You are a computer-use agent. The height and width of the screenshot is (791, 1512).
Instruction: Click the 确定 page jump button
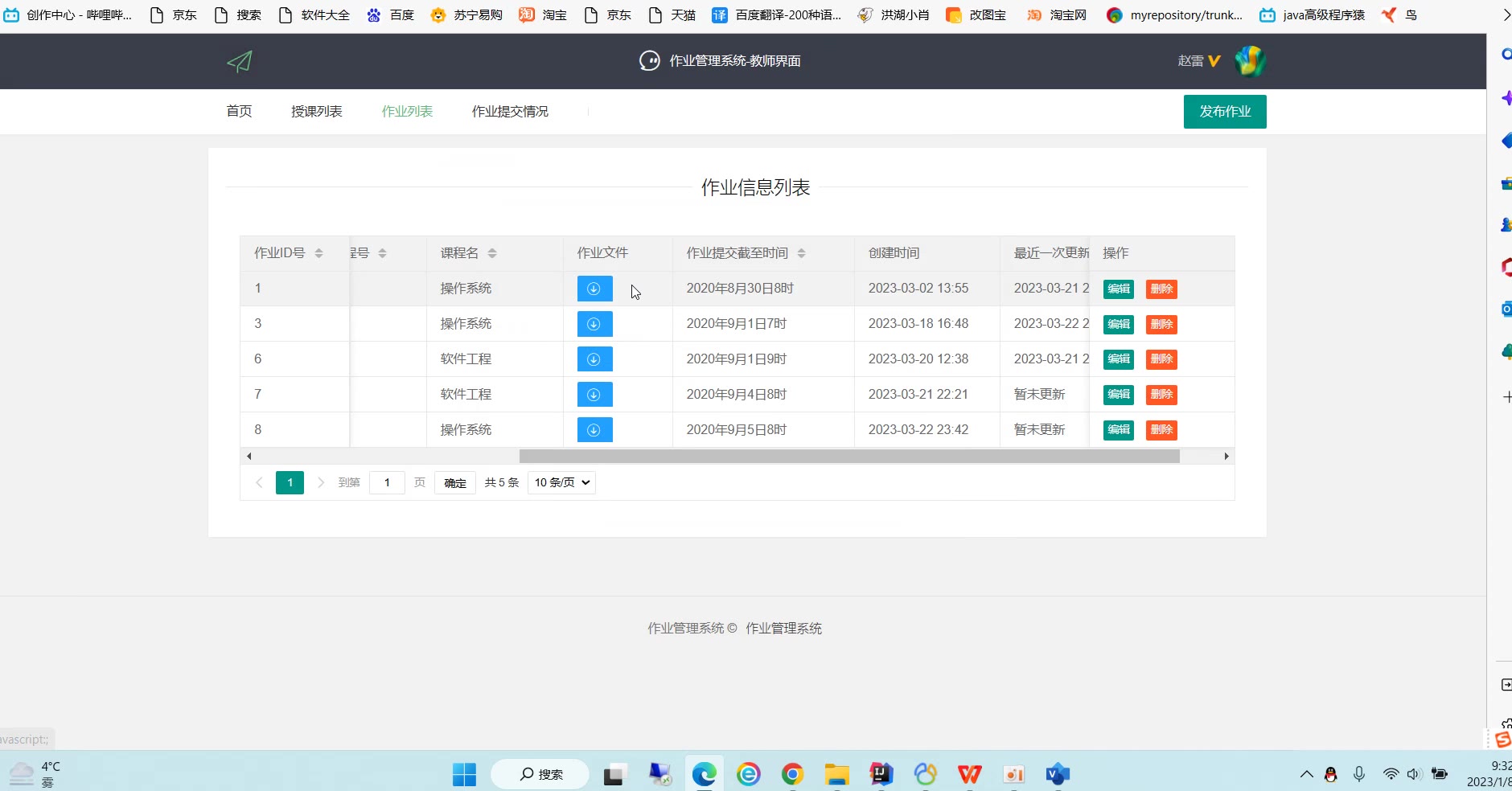[455, 482]
